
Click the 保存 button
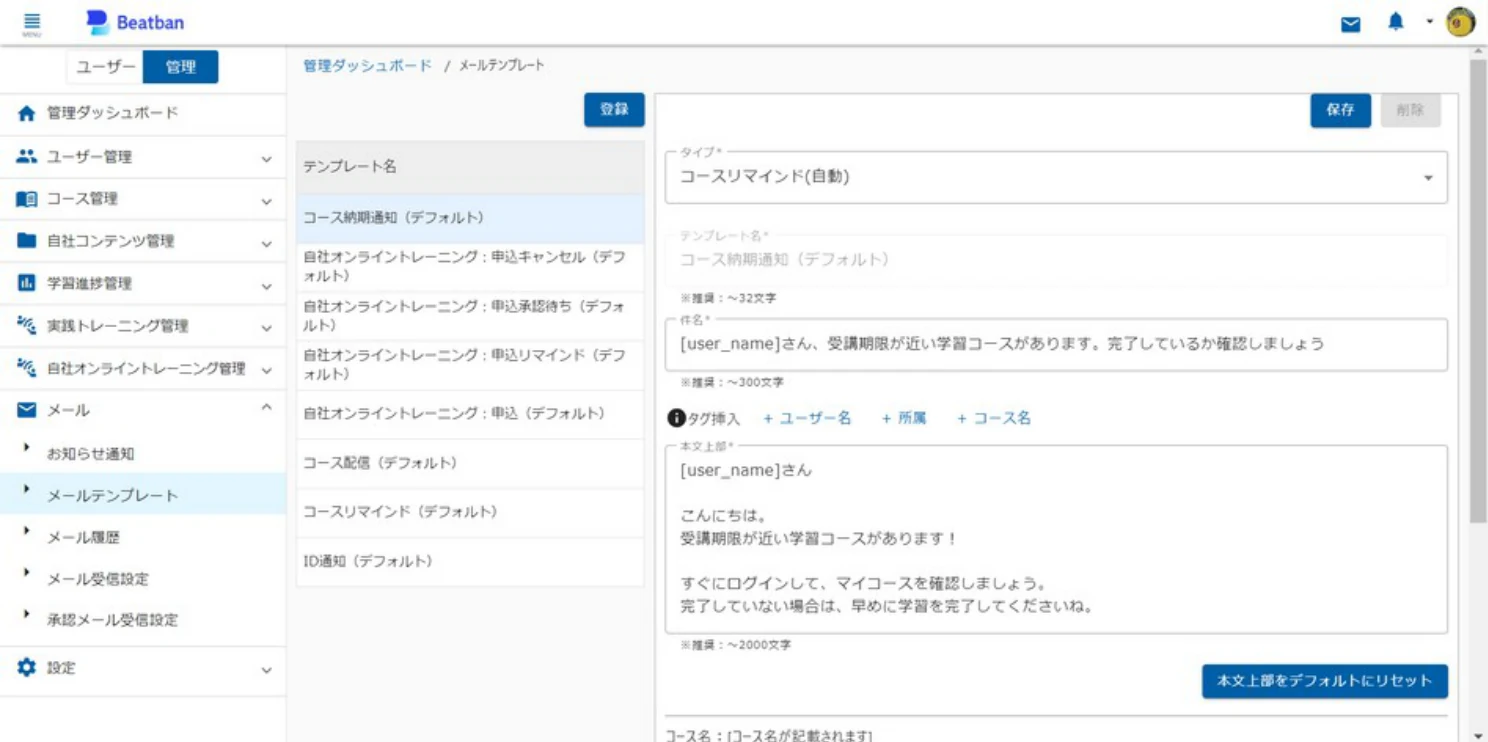(x=1340, y=110)
